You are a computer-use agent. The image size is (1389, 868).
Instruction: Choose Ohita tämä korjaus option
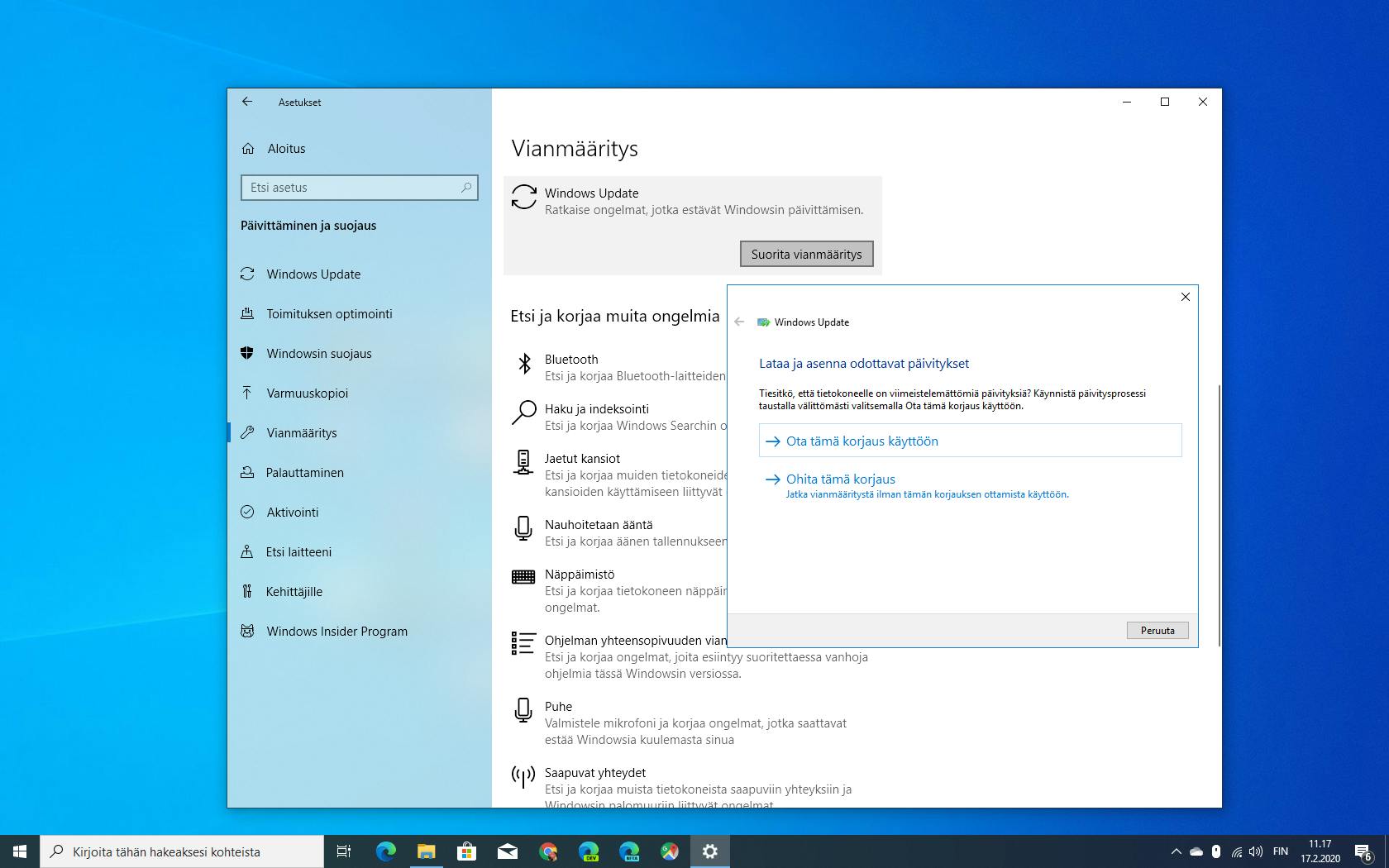[840, 479]
